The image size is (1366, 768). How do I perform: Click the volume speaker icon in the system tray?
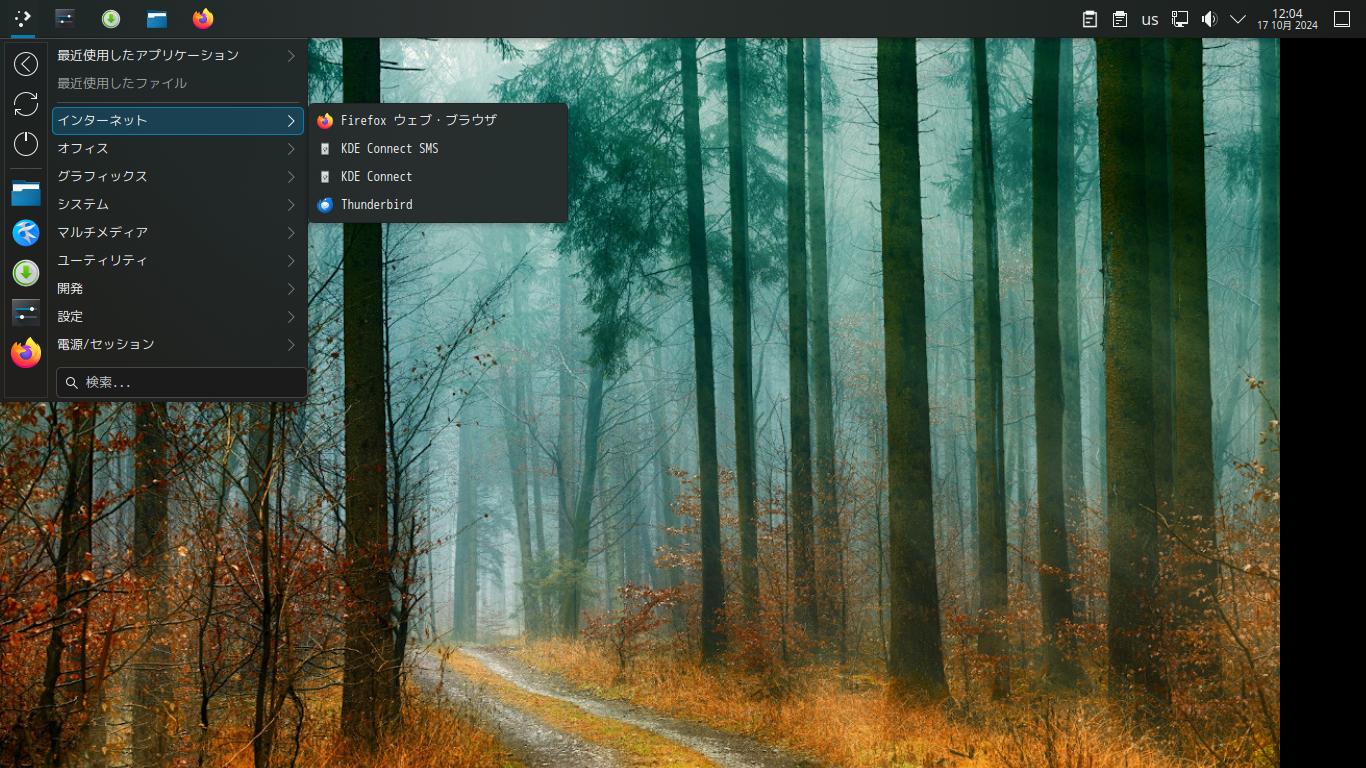[x=1209, y=19]
